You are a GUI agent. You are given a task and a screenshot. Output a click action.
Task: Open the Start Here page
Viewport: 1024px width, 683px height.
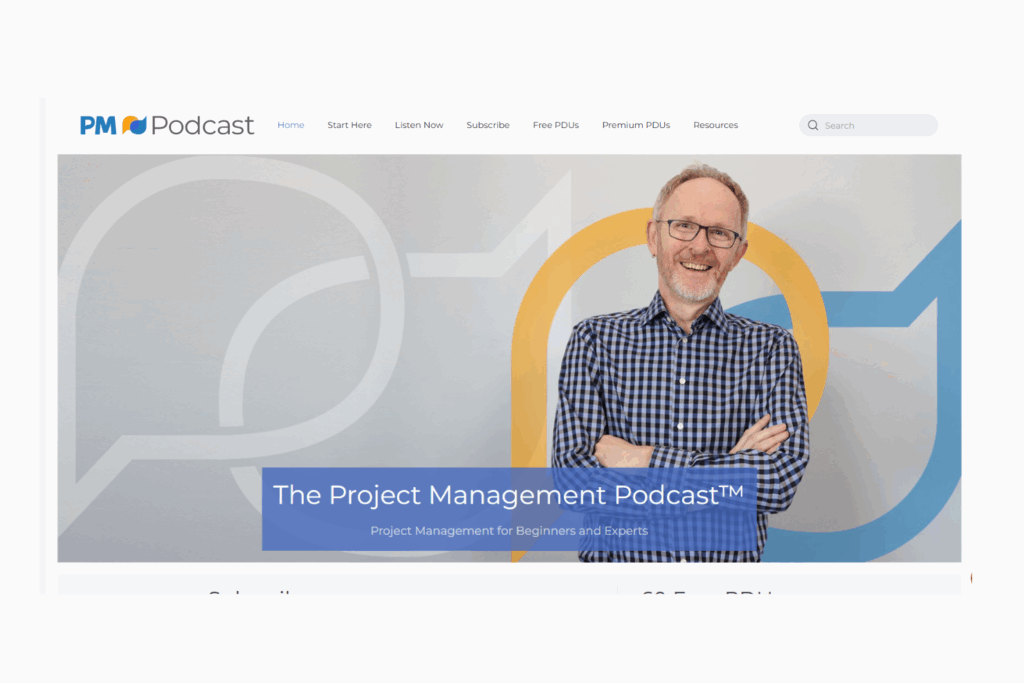[x=349, y=125]
